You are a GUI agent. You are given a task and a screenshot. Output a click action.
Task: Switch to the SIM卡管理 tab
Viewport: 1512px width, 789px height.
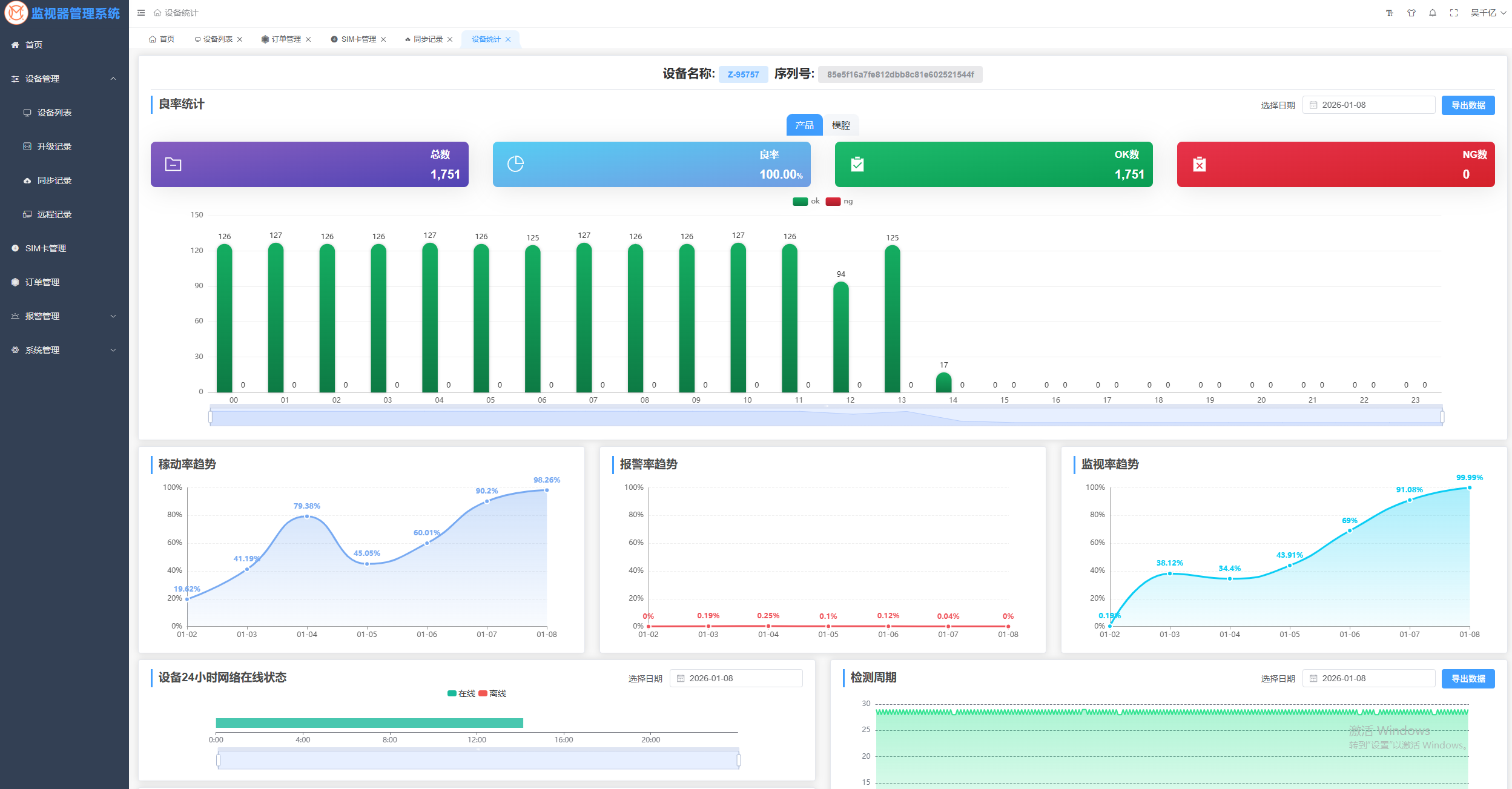[358, 39]
